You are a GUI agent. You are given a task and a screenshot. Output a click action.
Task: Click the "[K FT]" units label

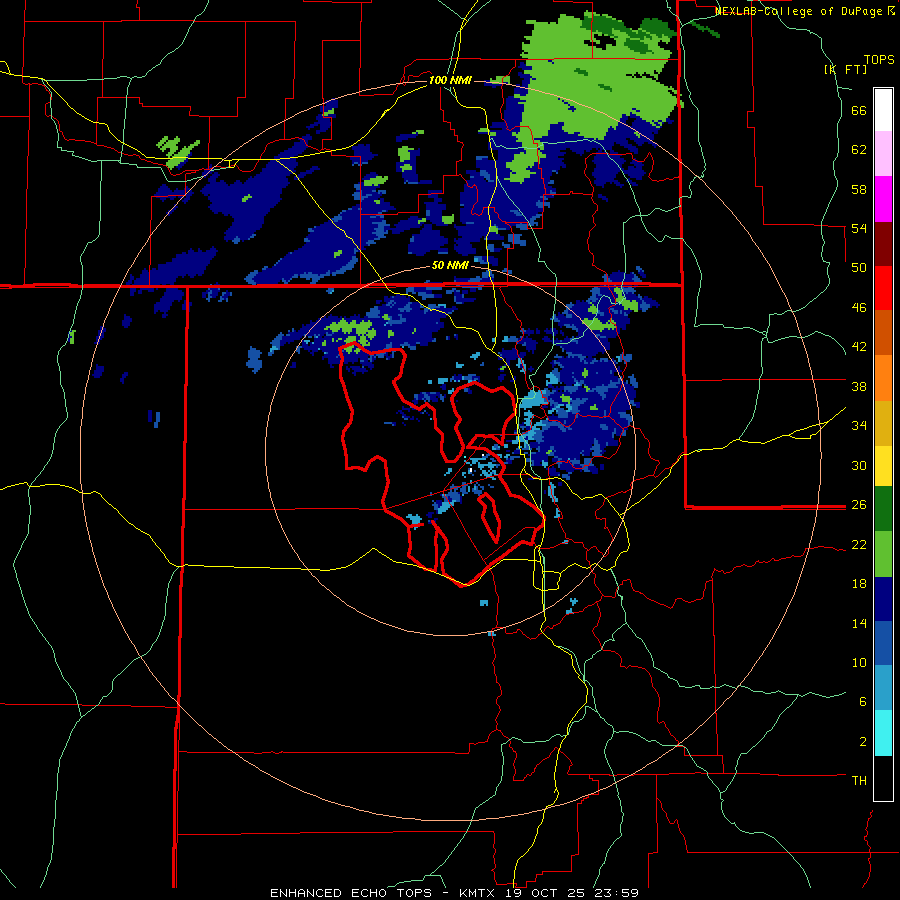(845, 70)
